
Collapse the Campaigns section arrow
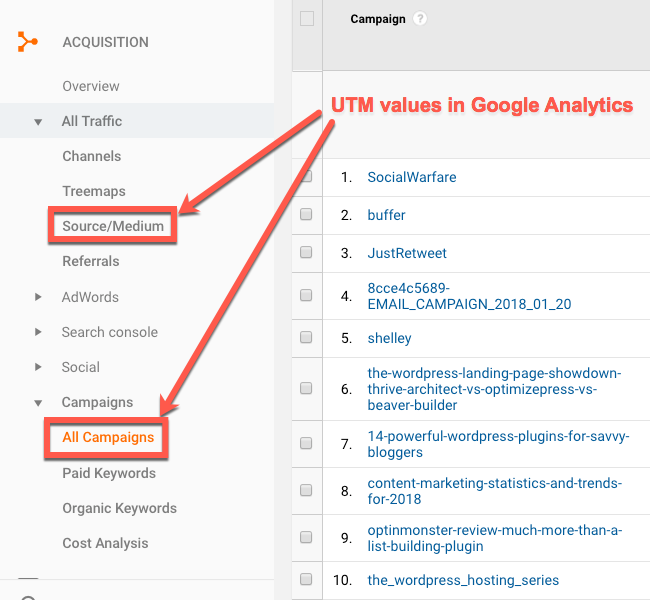tap(38, 403)
